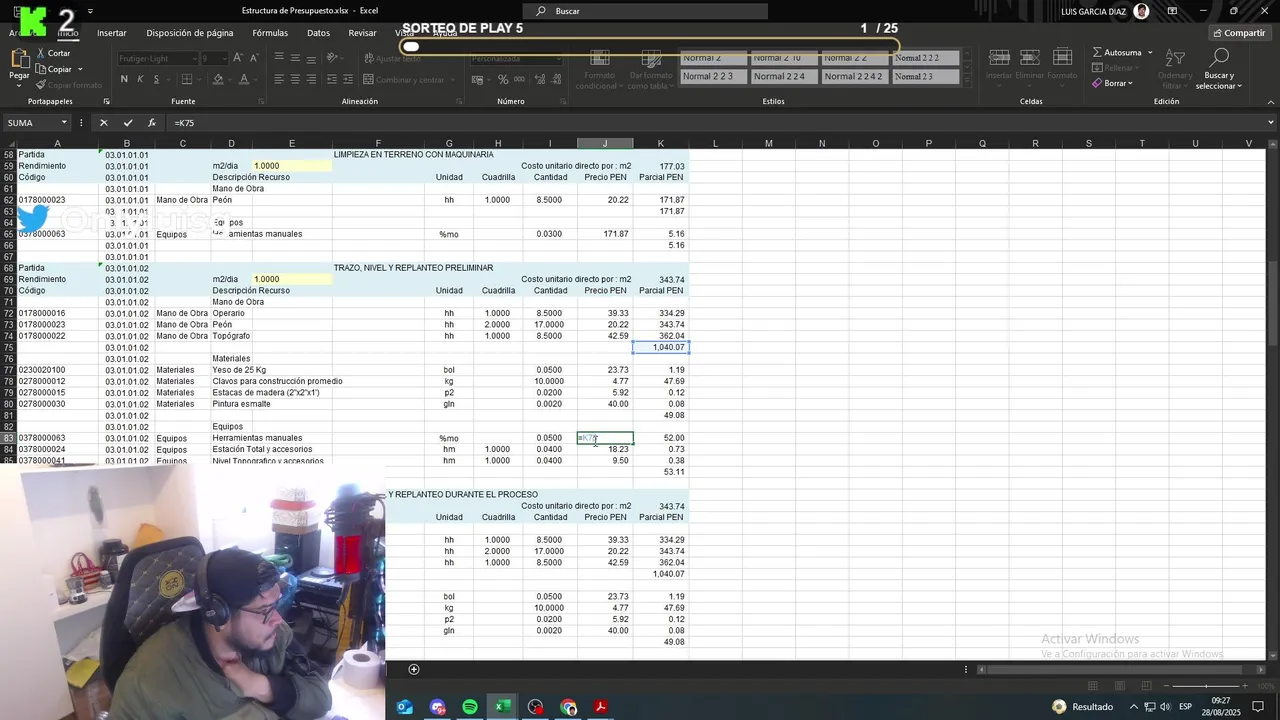Open Spotify from the taskbar
This screenshot has height=720, width=1280.
[x=470, y=707]
